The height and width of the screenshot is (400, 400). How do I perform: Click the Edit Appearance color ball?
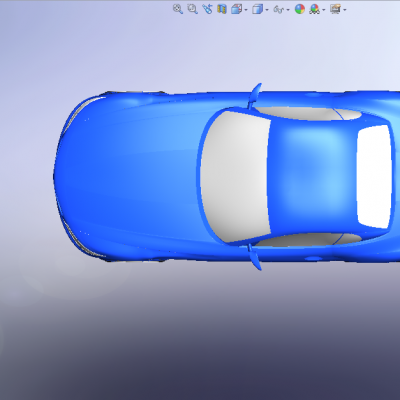click(300, 9)
